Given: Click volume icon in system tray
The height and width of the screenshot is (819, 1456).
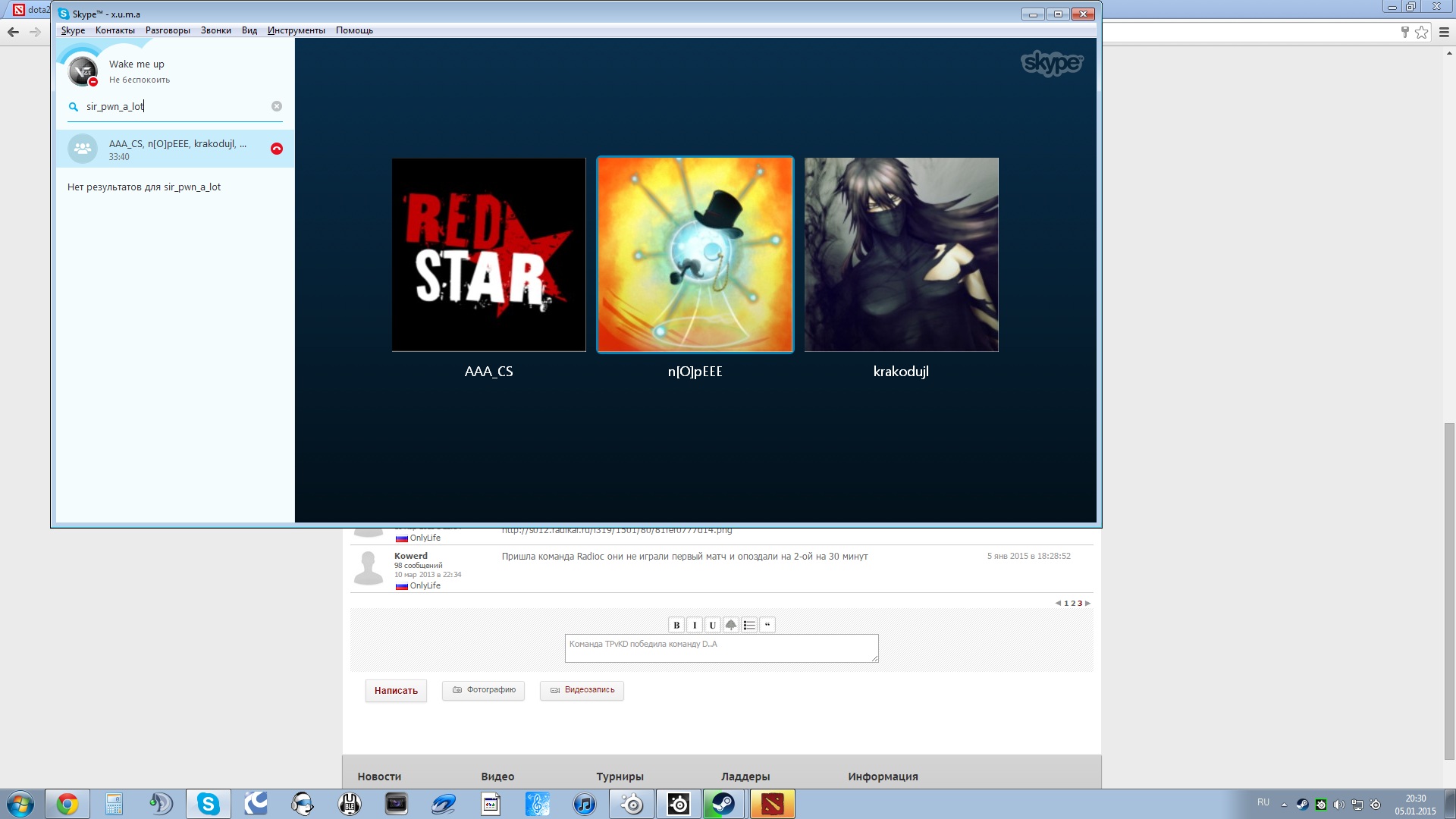Looking at the screenshot, I should tap(1338, 805).
